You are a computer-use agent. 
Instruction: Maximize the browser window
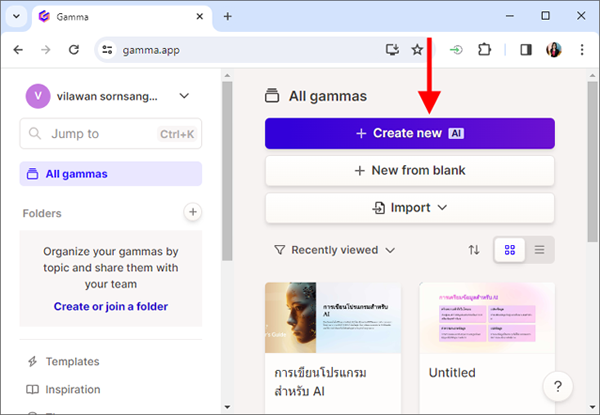tap(545, 16)
